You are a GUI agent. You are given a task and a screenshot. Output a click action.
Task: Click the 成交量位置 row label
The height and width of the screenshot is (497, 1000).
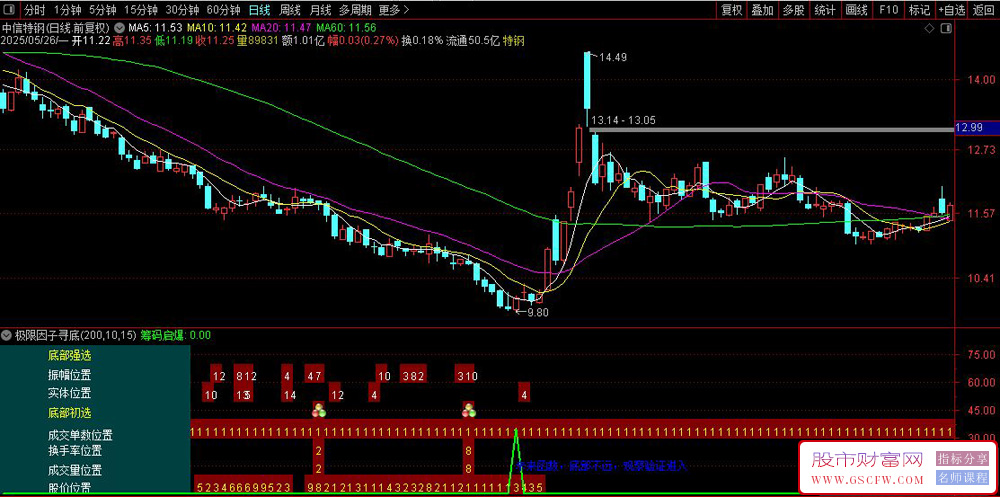(75, 470)
